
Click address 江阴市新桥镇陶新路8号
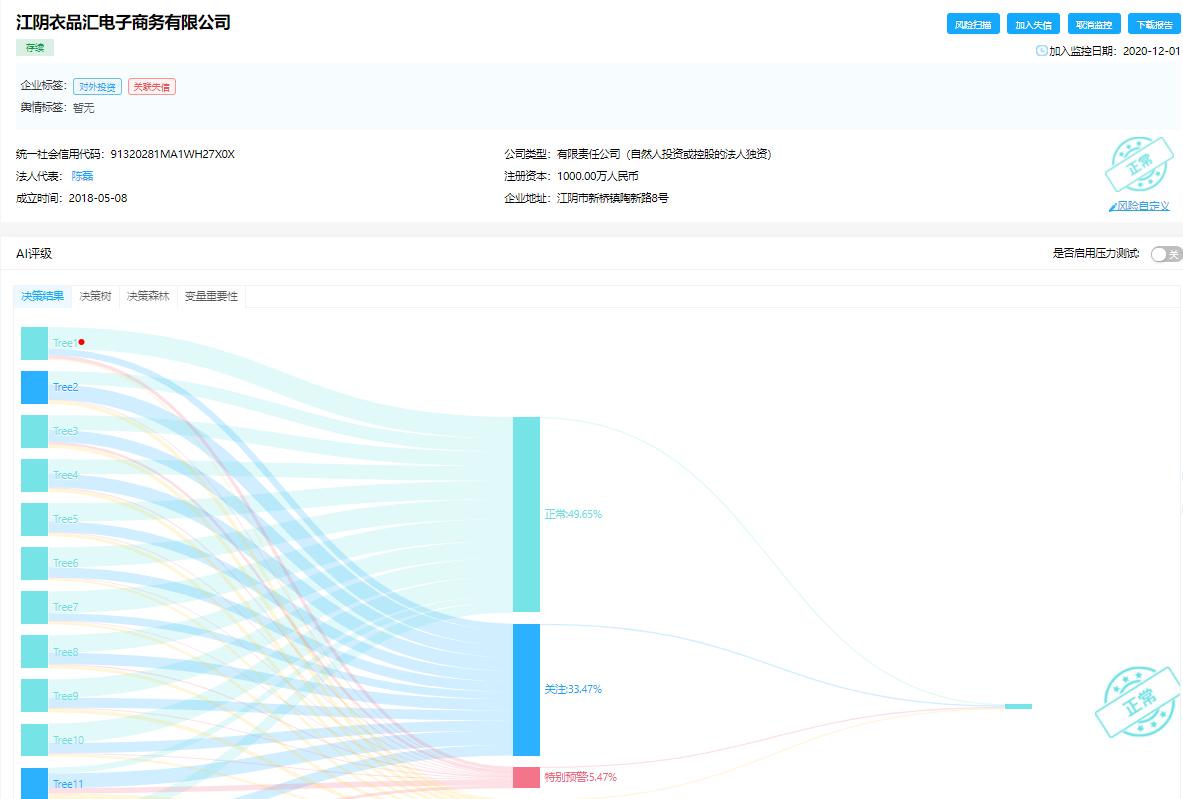pos(613,198)
